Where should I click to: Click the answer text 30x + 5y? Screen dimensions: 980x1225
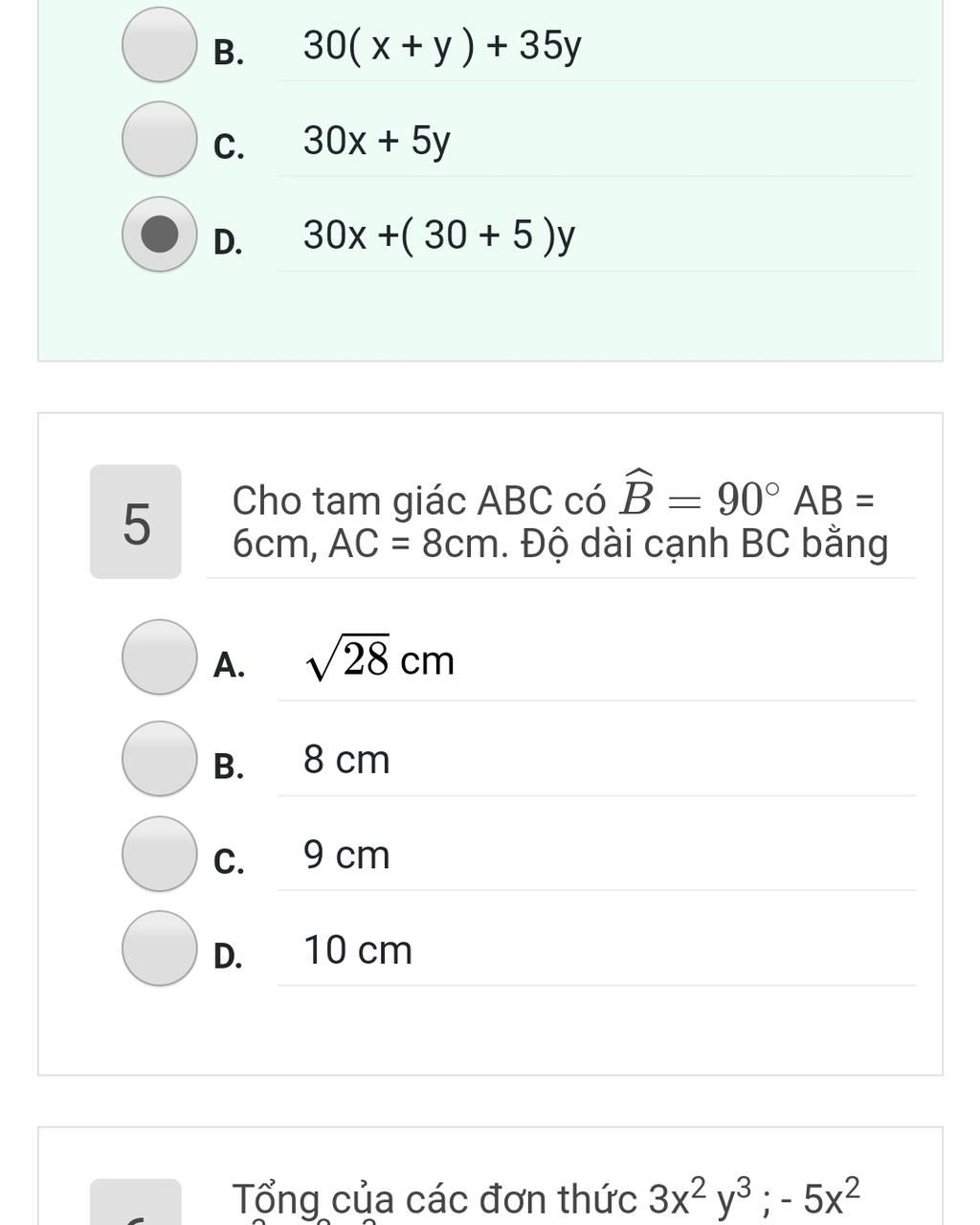click(x=377, y=141)
